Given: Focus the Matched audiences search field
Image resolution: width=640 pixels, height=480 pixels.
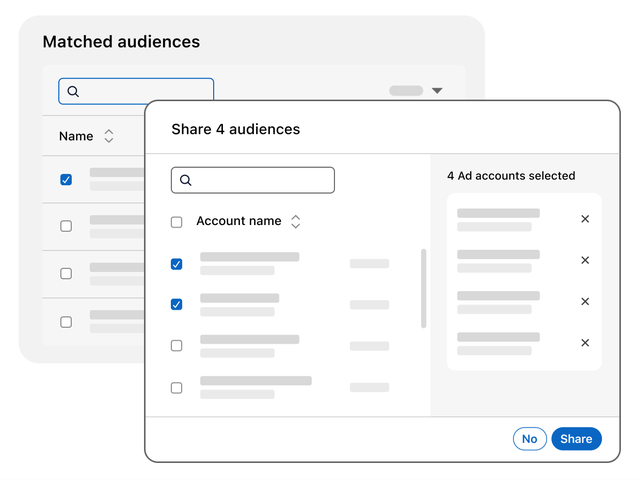Looking at the screenshot, I should (x=136, y=91).
